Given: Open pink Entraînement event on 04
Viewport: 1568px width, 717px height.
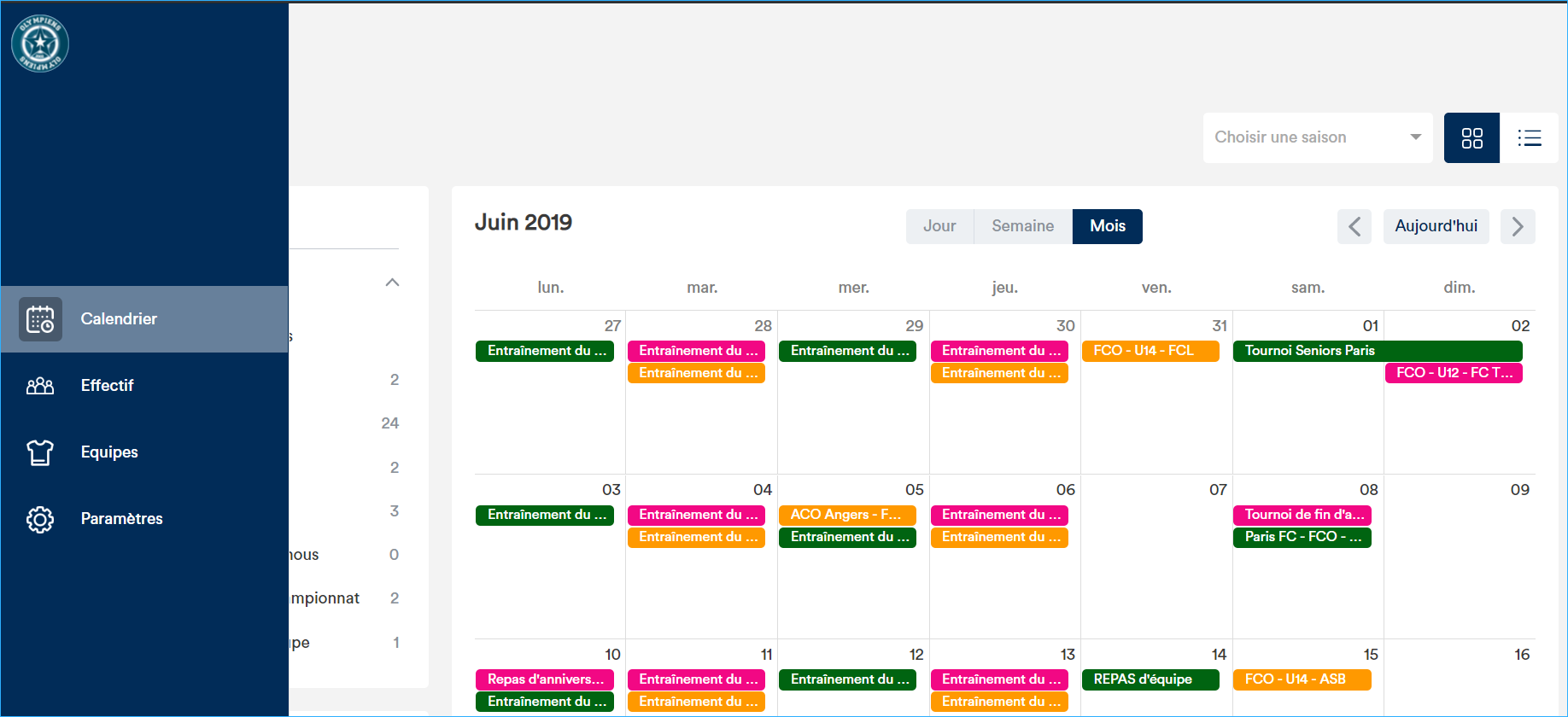Looking at the screenshot, I should tap(696, 515).
